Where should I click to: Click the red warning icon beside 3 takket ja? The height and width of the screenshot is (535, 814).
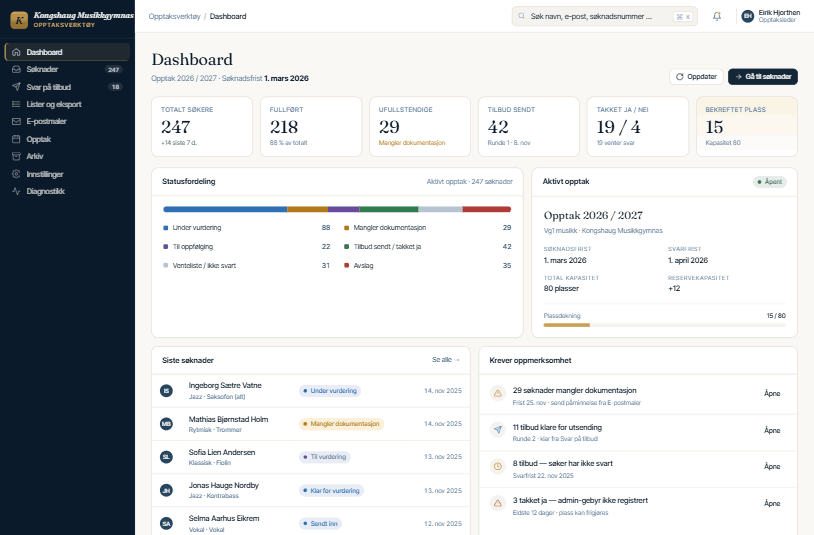tap(497, 503)
